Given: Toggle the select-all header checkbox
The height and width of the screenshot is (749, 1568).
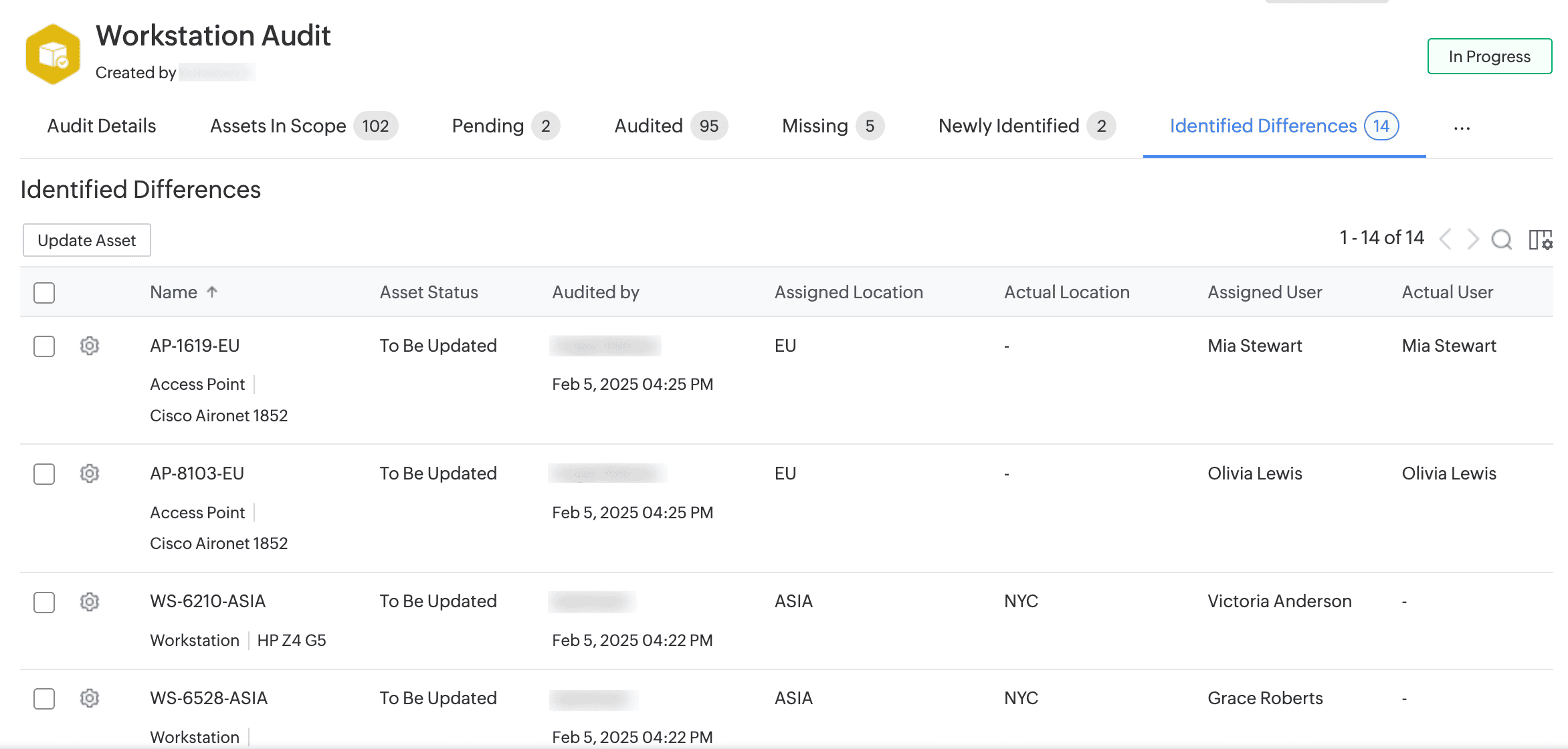Looking at the screenshot, I should (x=44, y=293).
